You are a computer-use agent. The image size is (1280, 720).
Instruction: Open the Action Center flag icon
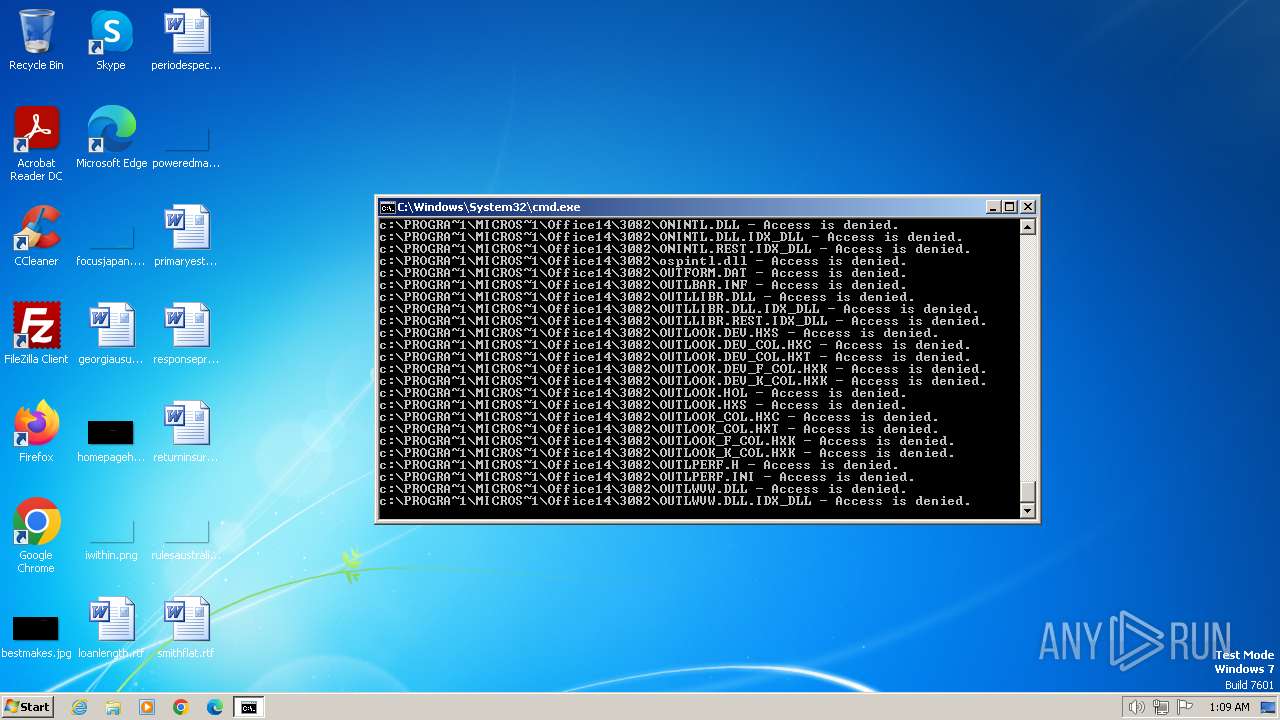tap(1185, 707)
